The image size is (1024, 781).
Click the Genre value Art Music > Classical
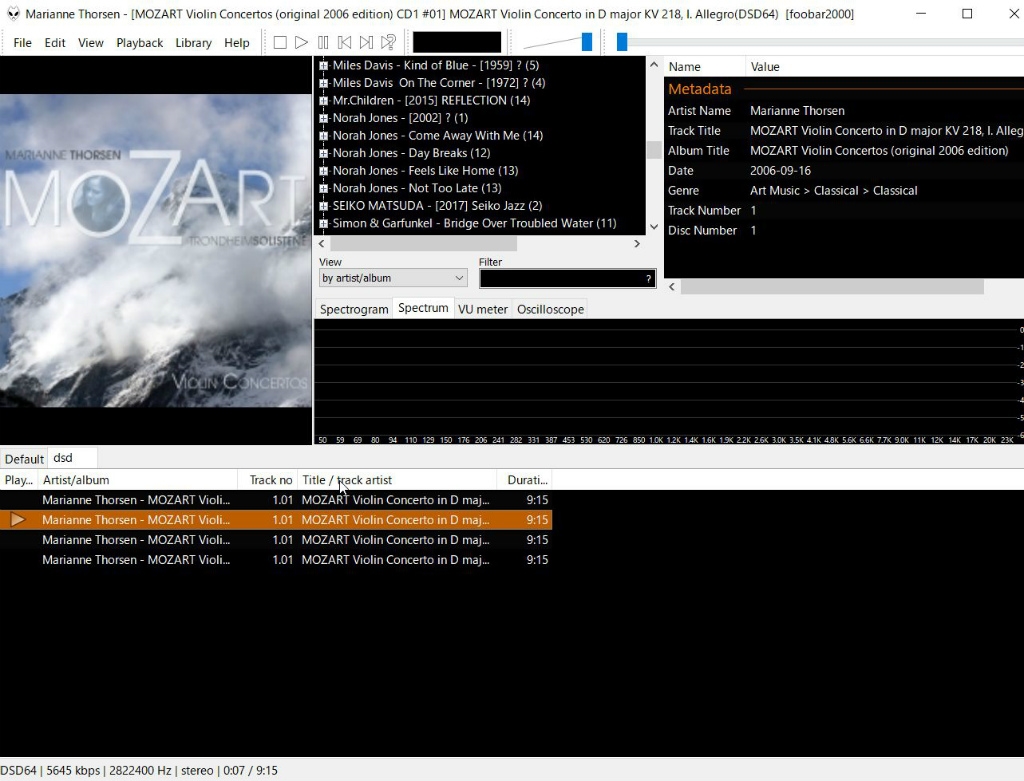(x=833, y=191)
